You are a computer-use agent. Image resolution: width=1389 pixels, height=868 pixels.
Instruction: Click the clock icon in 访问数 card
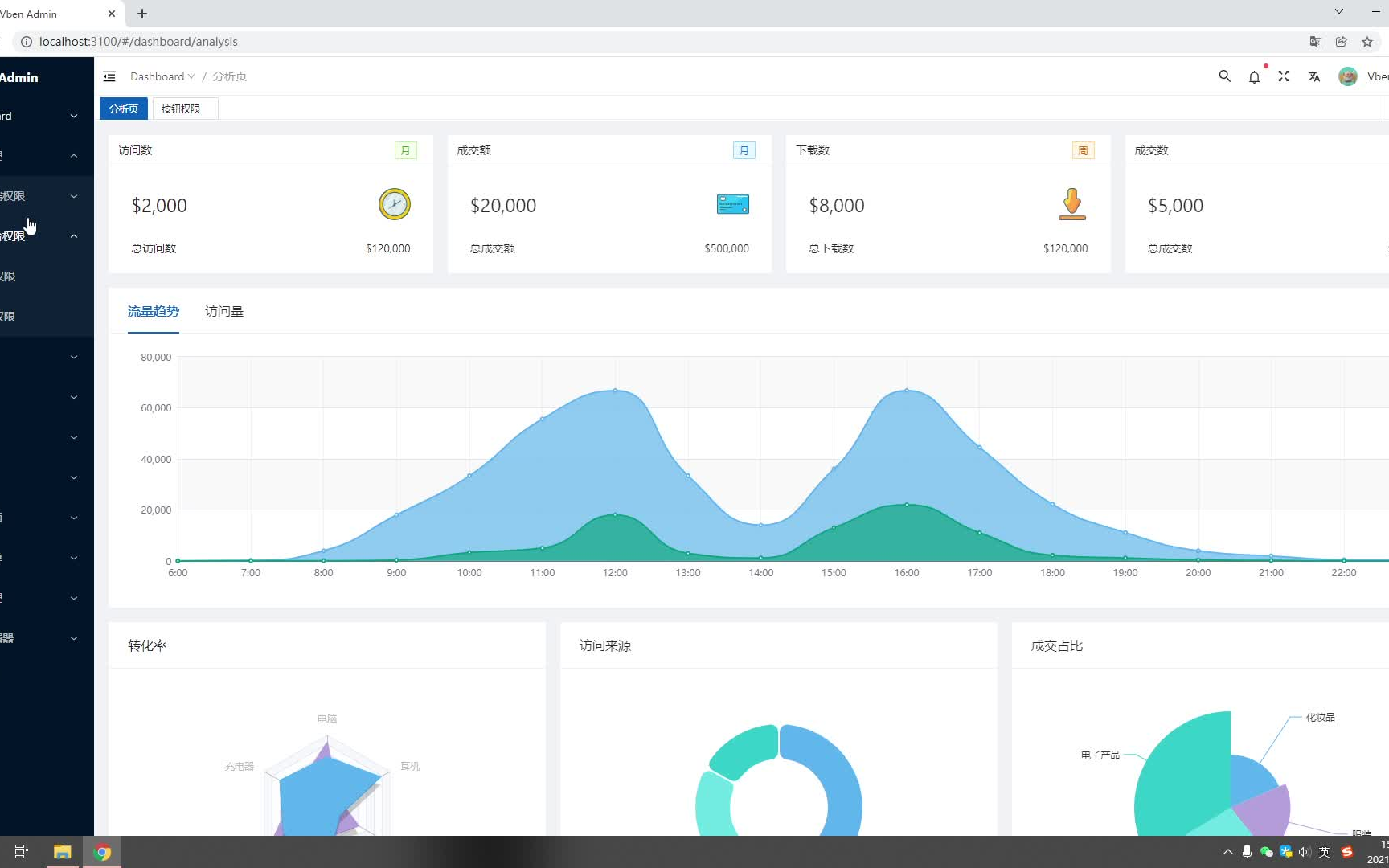coord(395,204)
